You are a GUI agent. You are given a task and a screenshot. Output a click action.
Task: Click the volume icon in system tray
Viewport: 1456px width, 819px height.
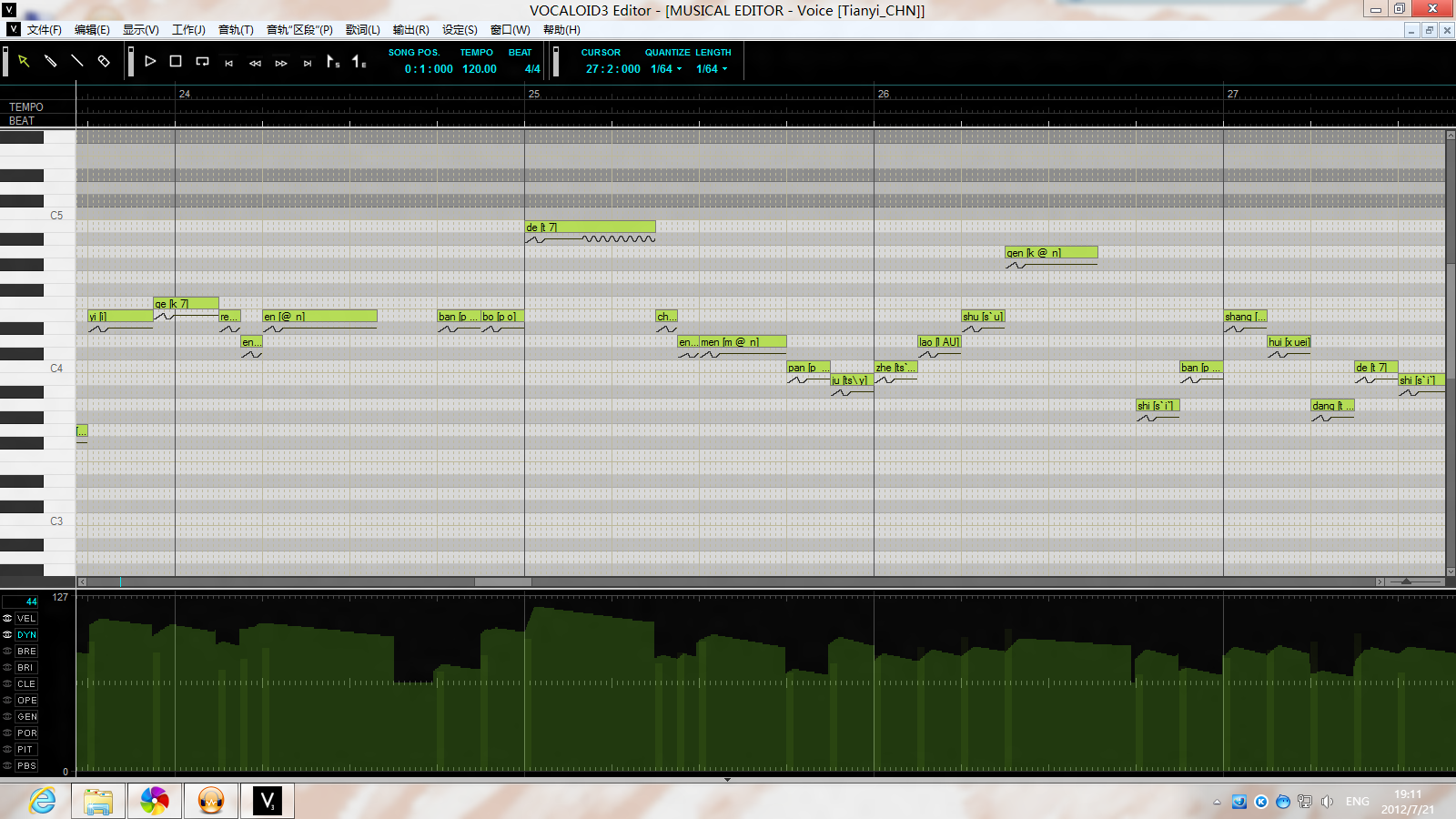[1327, 802]
